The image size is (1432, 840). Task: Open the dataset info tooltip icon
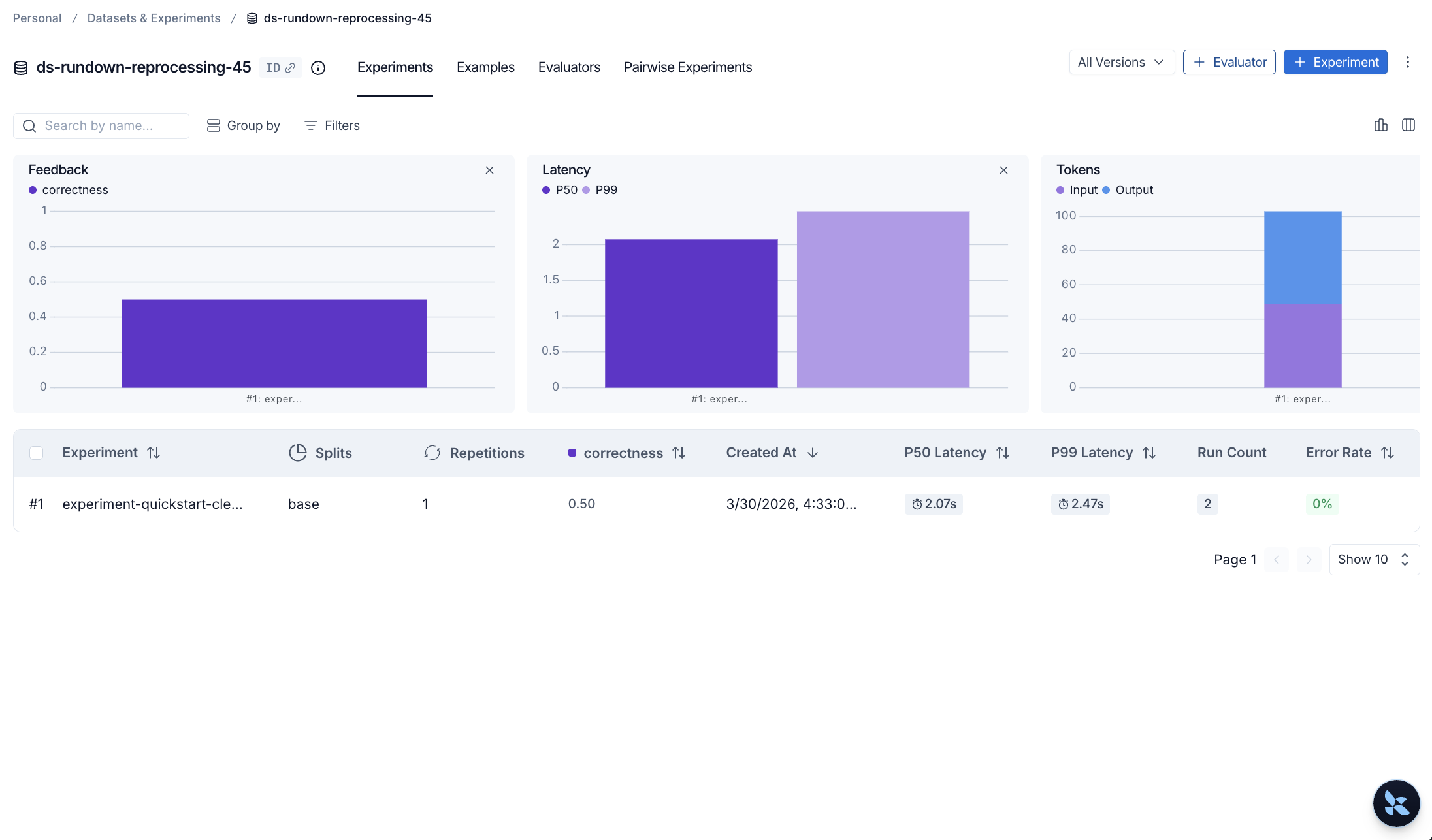[x=318, y=67]
